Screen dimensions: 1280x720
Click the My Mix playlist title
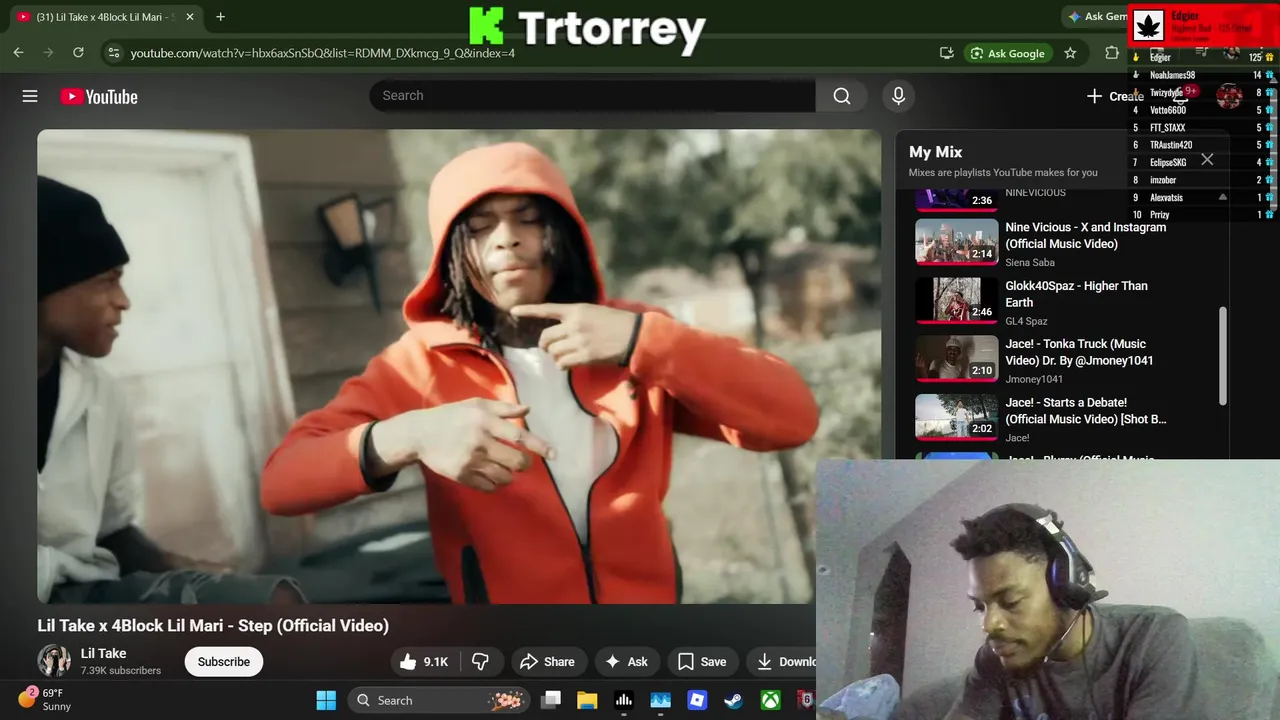pos(935,152)
